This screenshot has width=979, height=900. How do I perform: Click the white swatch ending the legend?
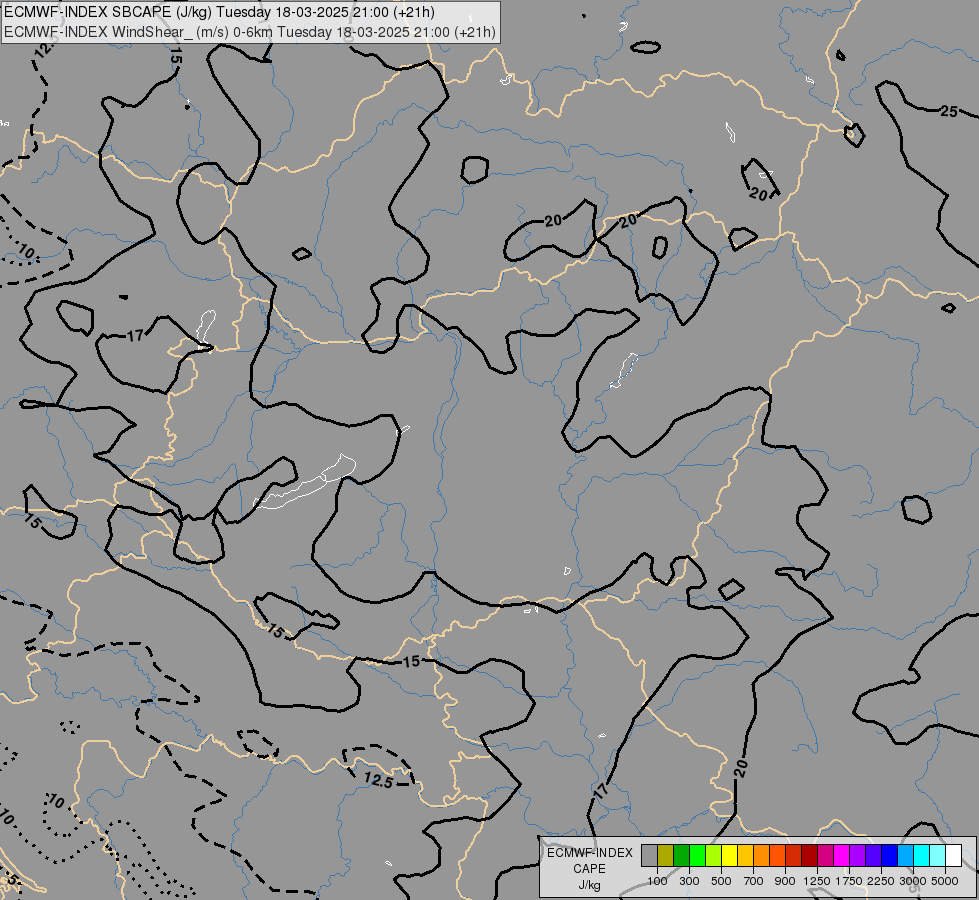pos(953,855)
